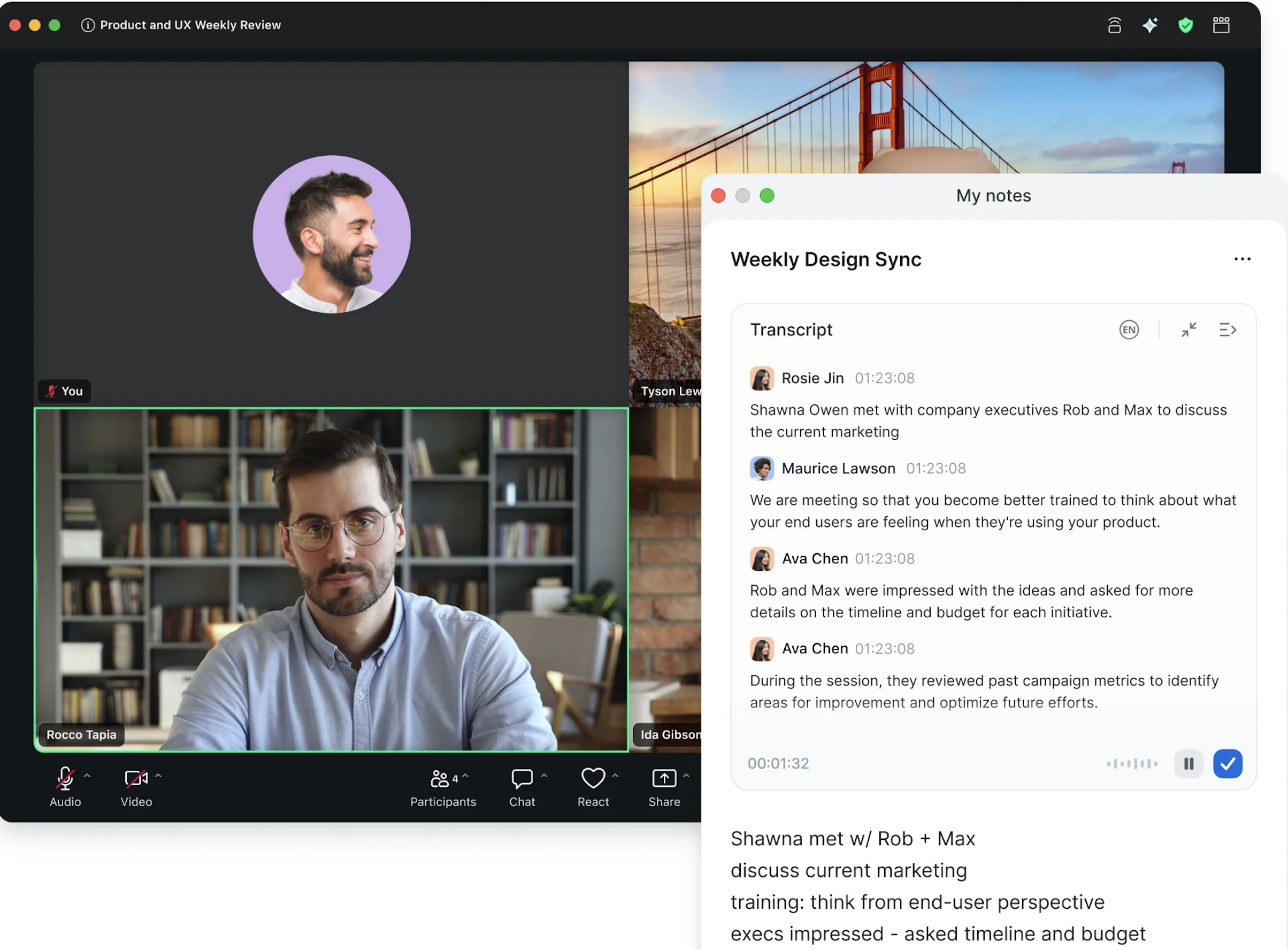Click the wireless screen cast icon
This screenshot has height=950, width=1288.
tap(1114, 25)
